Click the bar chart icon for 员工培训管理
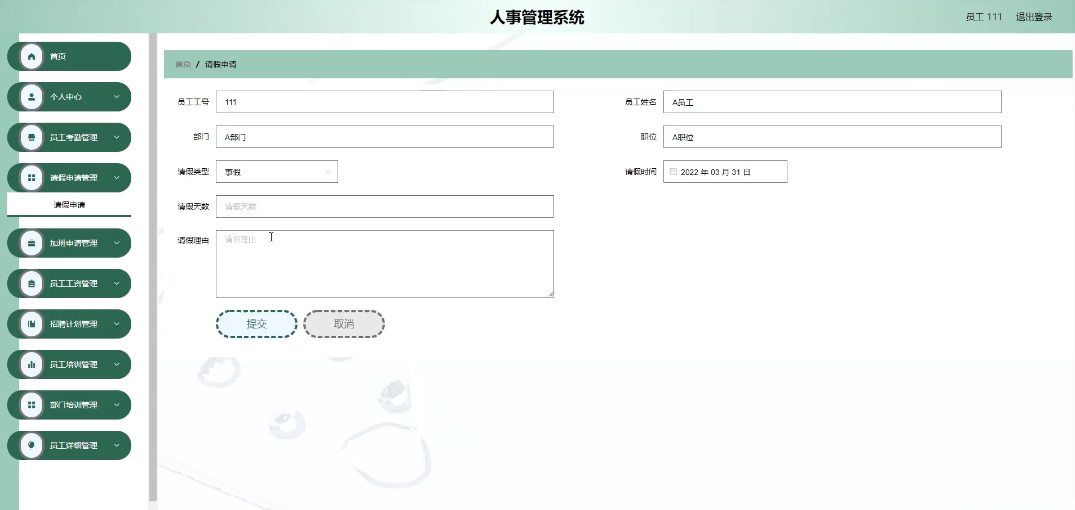This screenshot has height=510, width=1075. pos(31,364)
